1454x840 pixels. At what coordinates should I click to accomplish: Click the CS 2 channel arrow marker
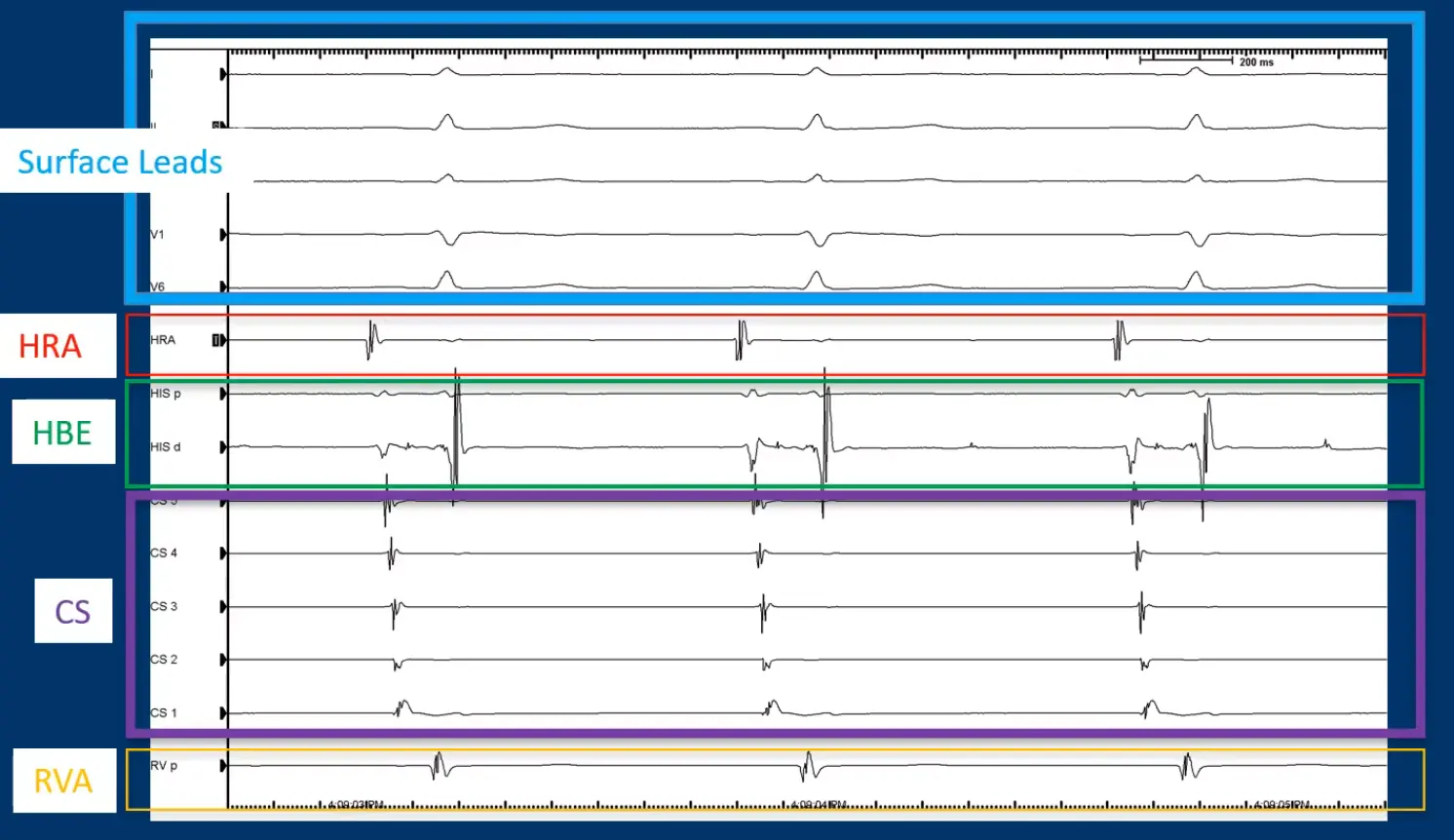223,660
